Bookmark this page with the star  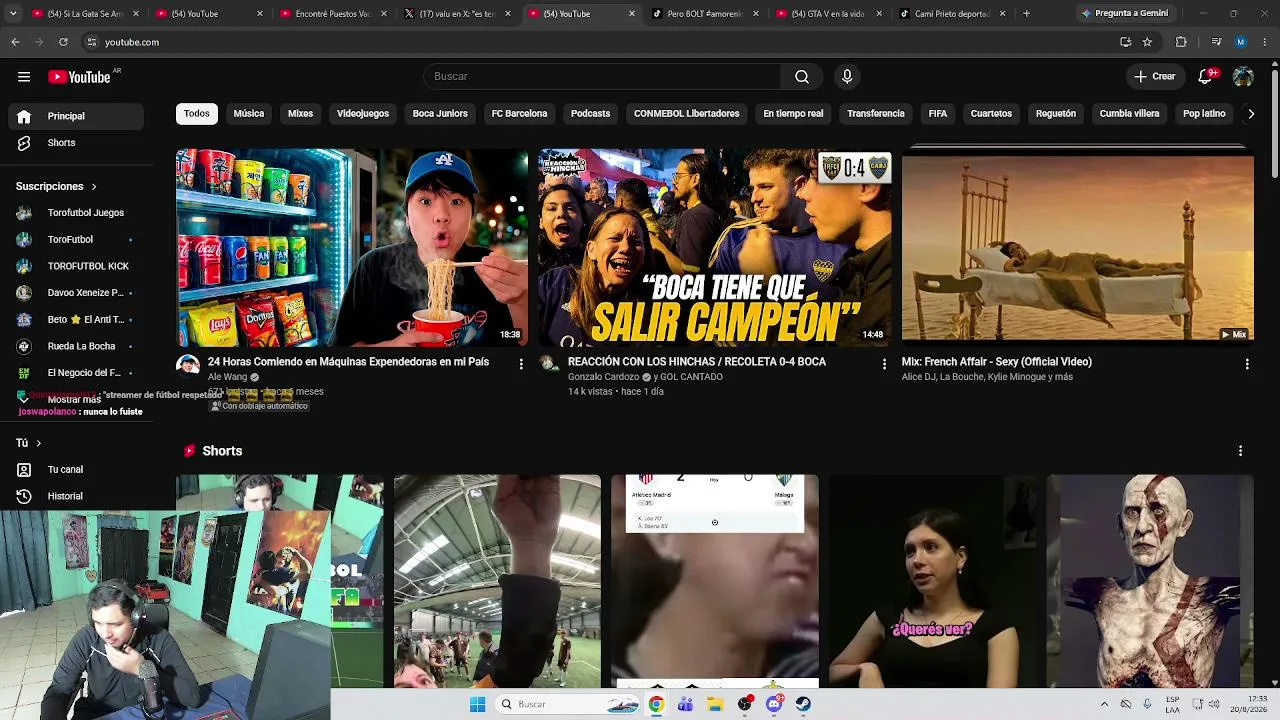(x=1147, y=42)
